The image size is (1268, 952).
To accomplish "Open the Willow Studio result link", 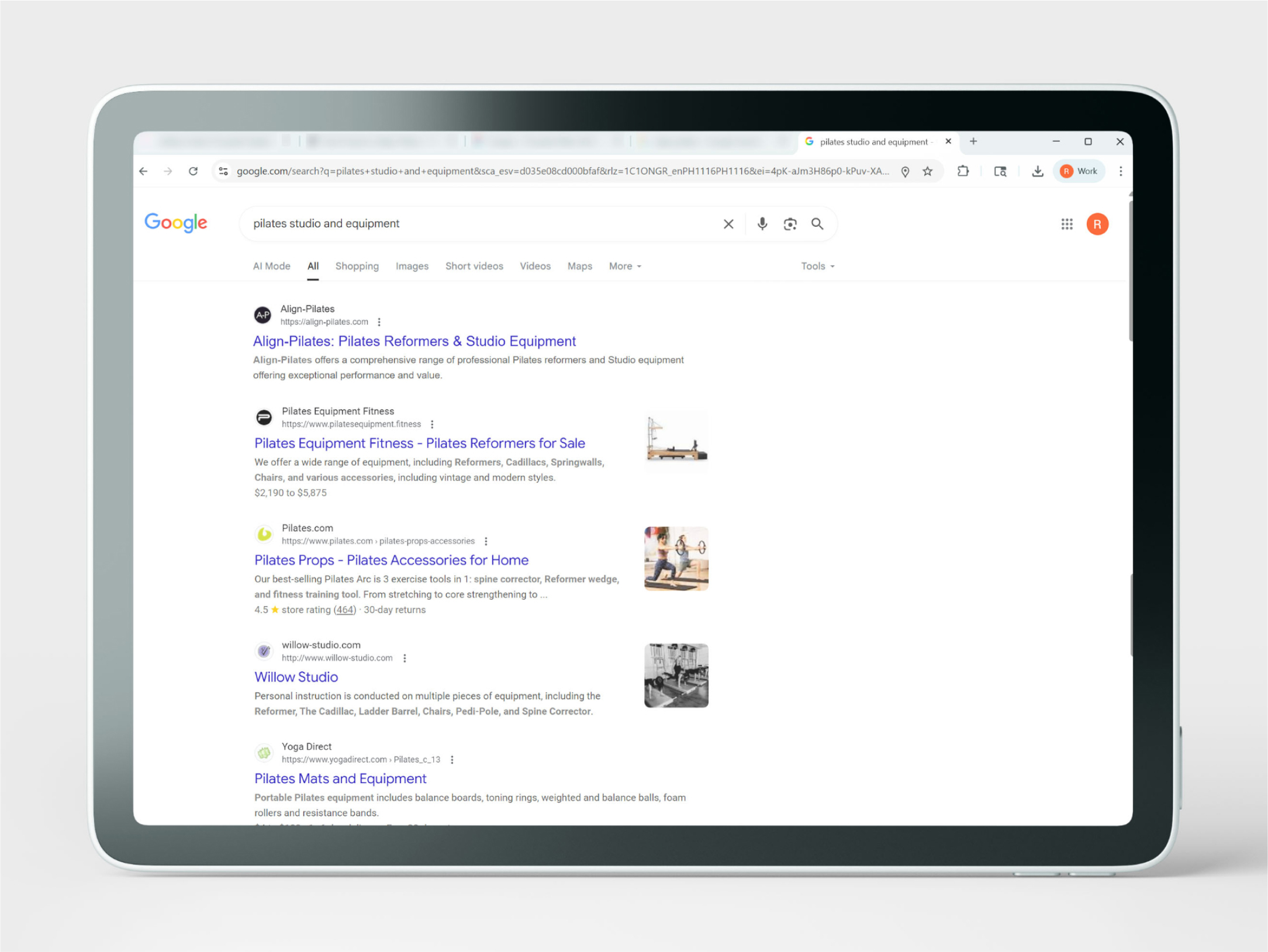I will pyautogui.click(x=296, y=677).
